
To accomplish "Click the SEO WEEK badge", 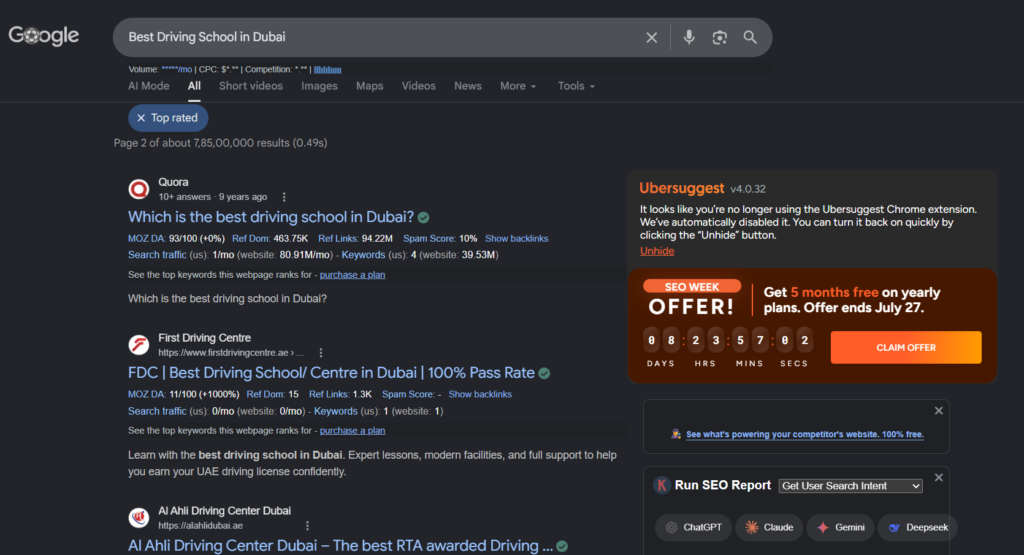I will click(x=692, y=287).
